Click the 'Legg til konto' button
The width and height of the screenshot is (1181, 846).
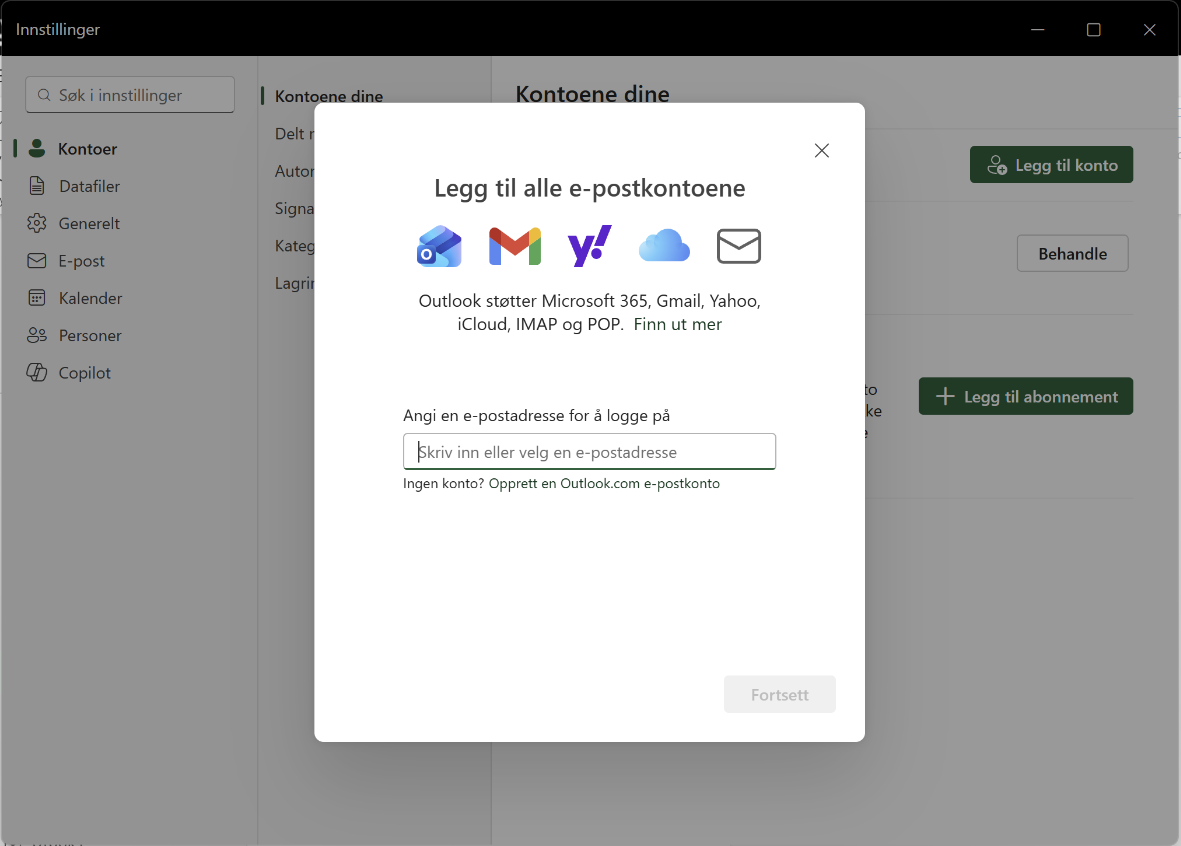pyautogui.click(x=1051, y=165)
